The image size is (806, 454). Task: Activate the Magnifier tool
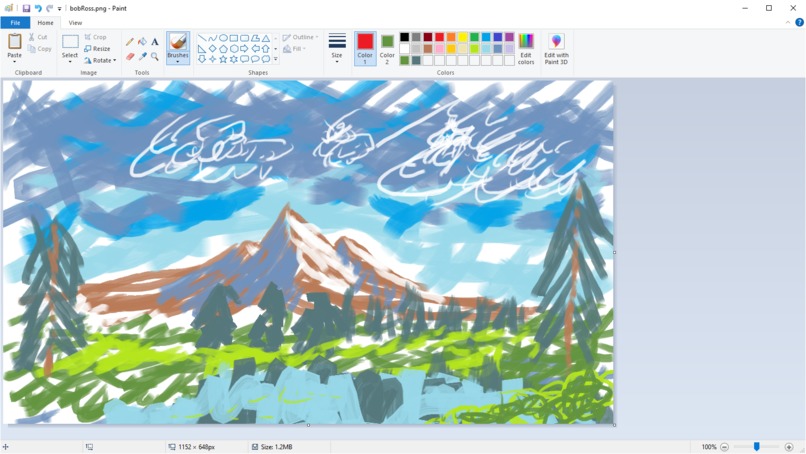(x=155, y=56)
